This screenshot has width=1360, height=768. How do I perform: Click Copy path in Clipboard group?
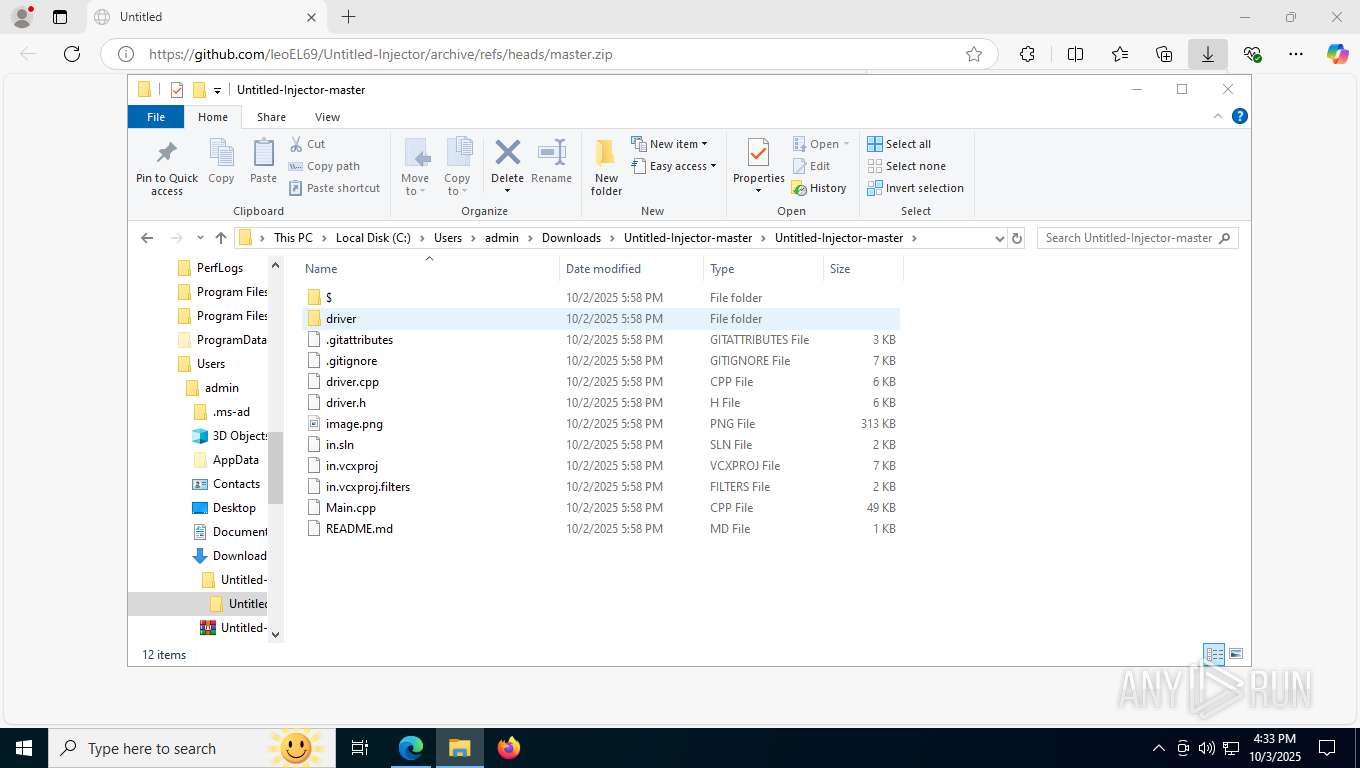tap(324, 166)
